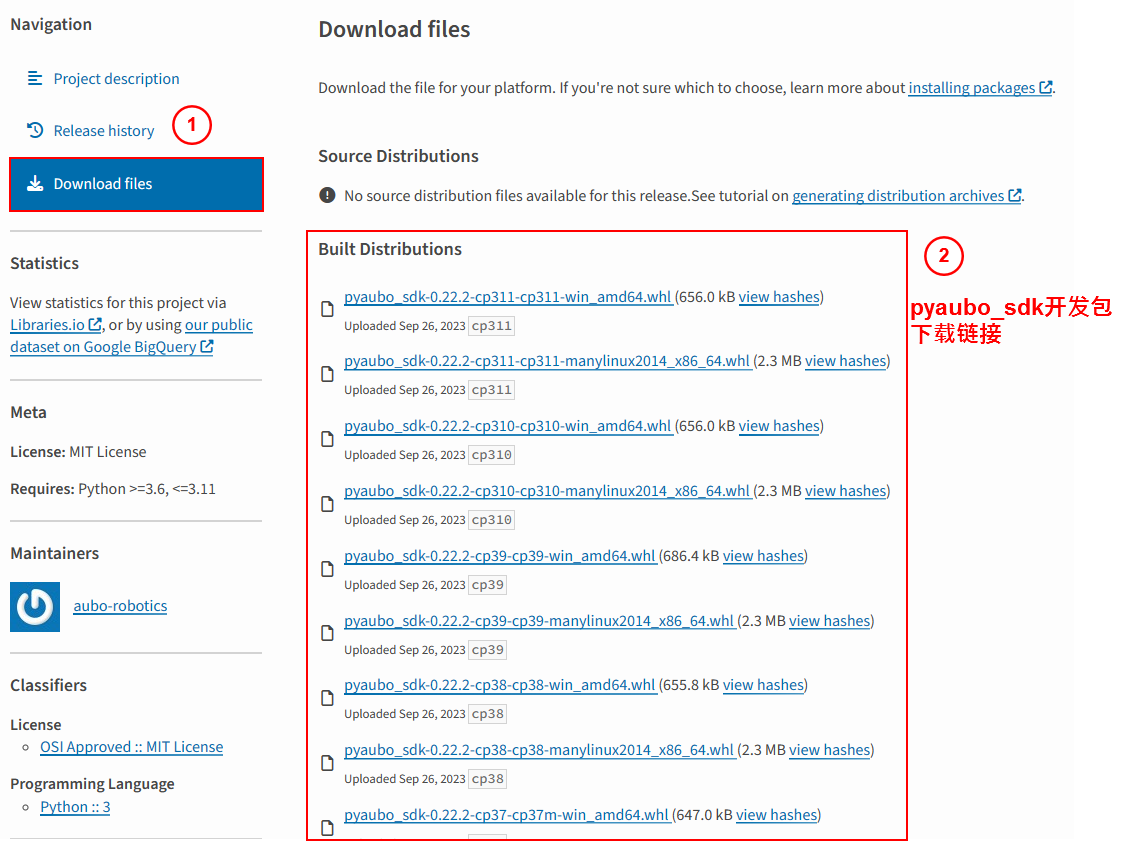The width and height of the screenshot is (1130, 841).
Task: Download pyaubo_sdk cp310 win_amd64 wheel
Action: coord(508,426)
